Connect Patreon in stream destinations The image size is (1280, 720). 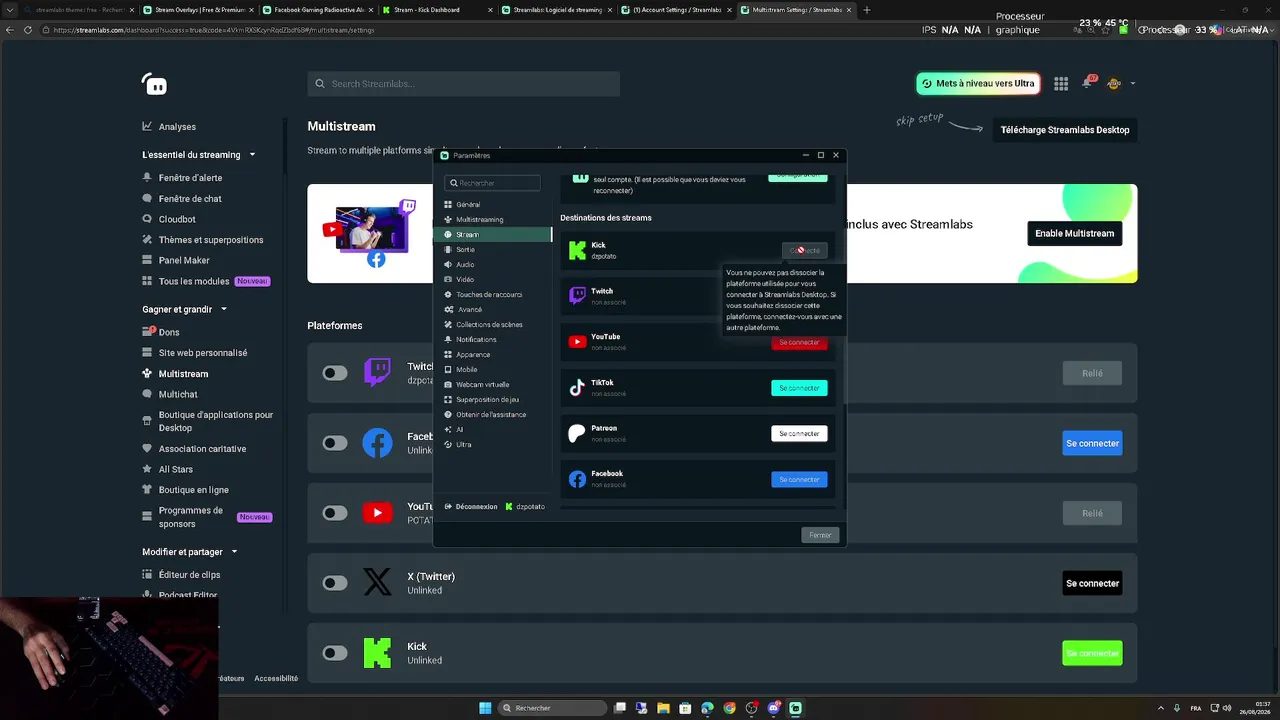[799, 434]
